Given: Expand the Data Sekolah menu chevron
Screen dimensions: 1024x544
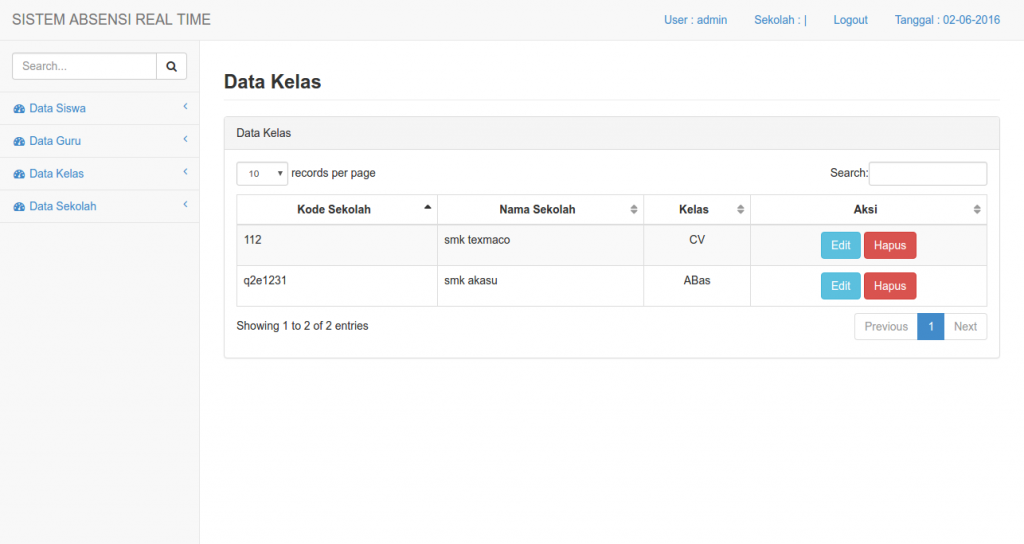Looking at the screenshot, I should click(185, 205).
